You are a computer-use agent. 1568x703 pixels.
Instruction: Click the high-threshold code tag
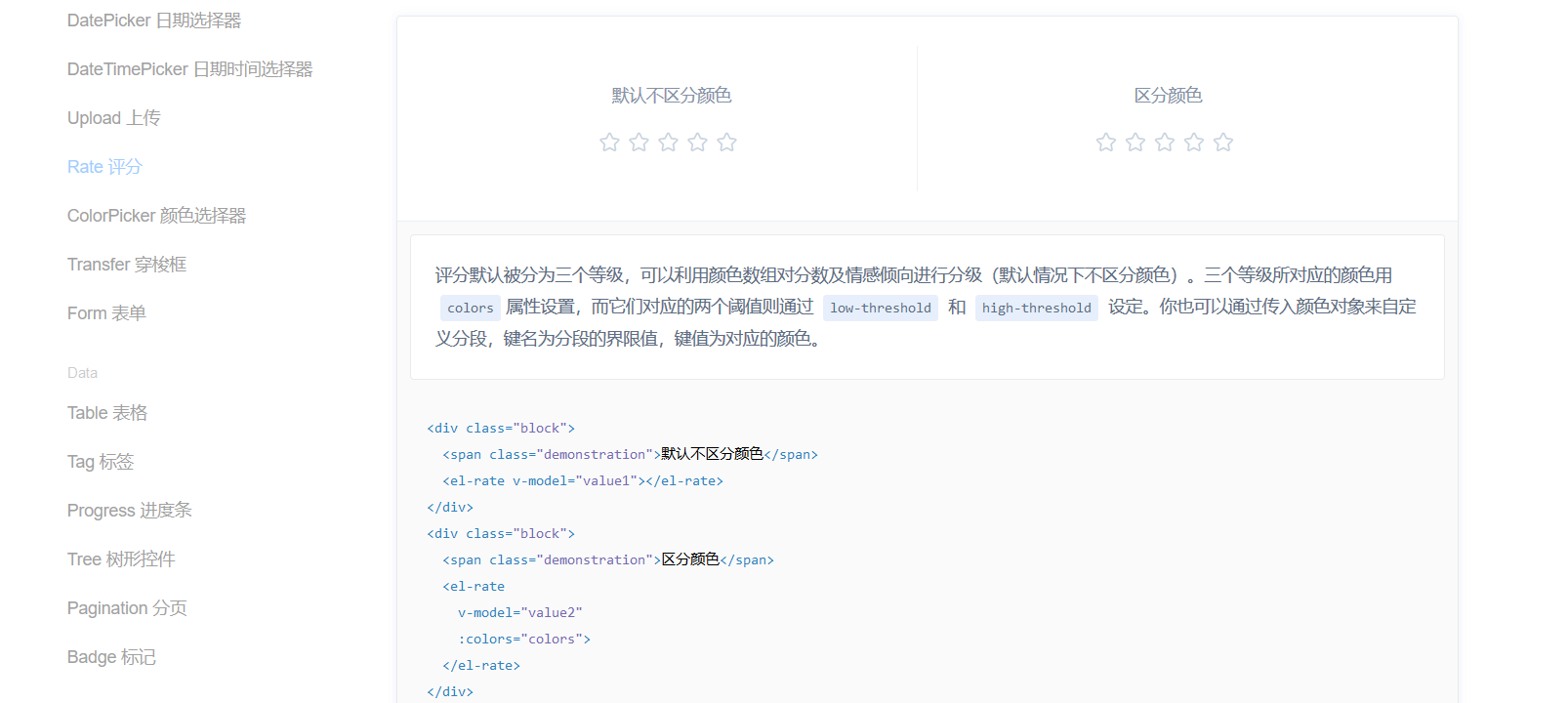coord(1037,308)
